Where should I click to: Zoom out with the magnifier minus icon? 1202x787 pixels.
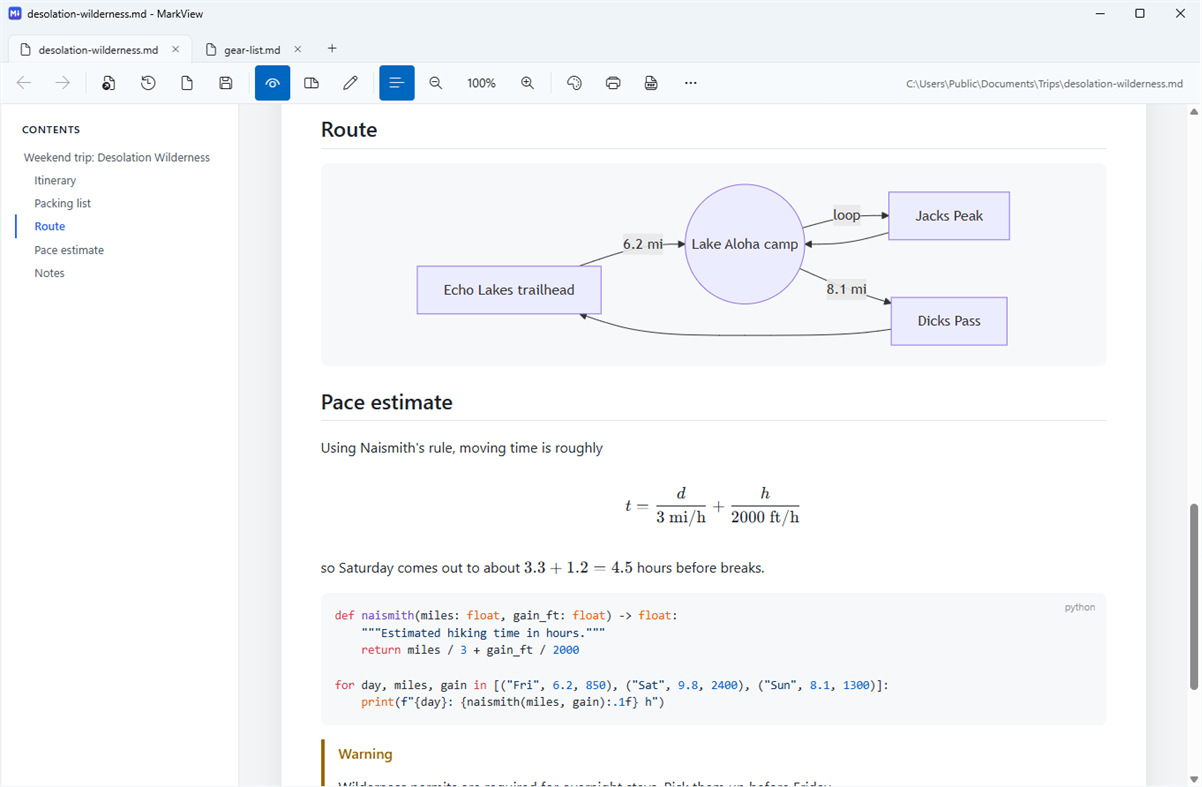[x=436, y=83]
